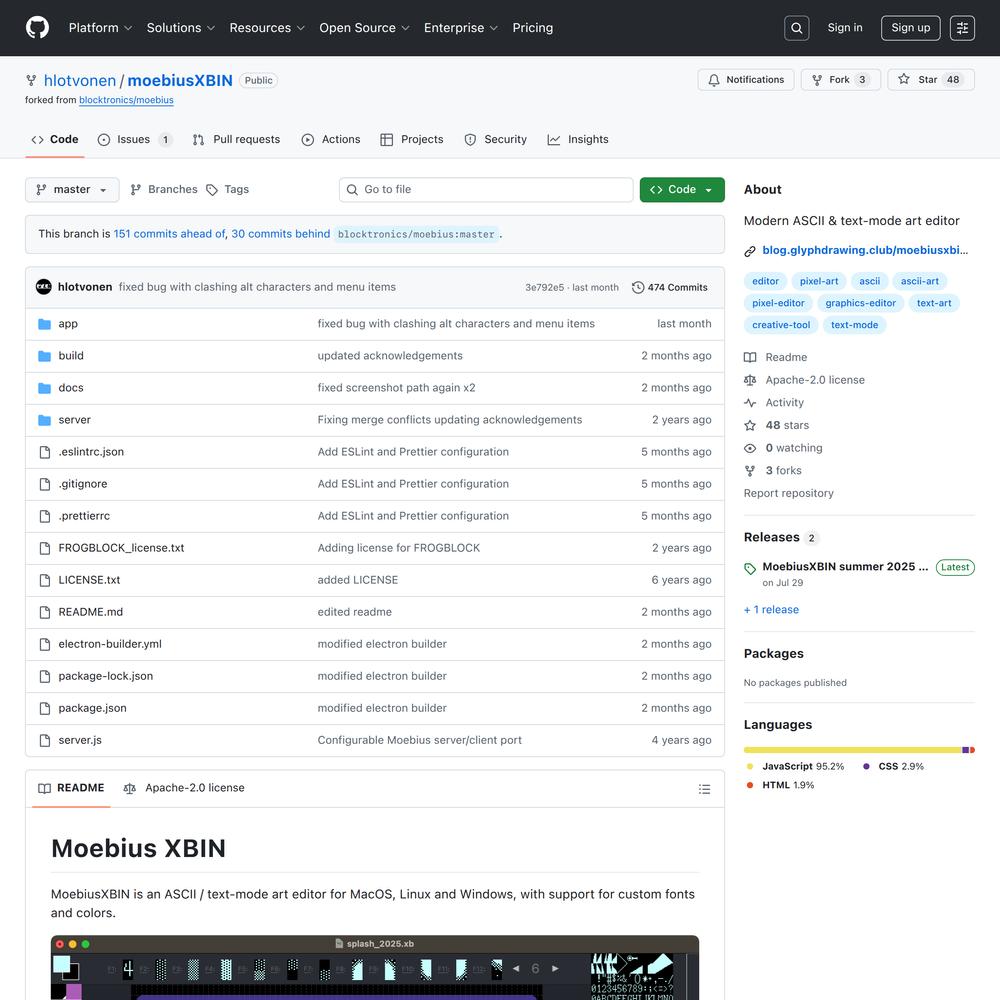Click the Go to file search field
Image resolution: width=1000 pixels, height=1000 pixels.
point(486,190)
